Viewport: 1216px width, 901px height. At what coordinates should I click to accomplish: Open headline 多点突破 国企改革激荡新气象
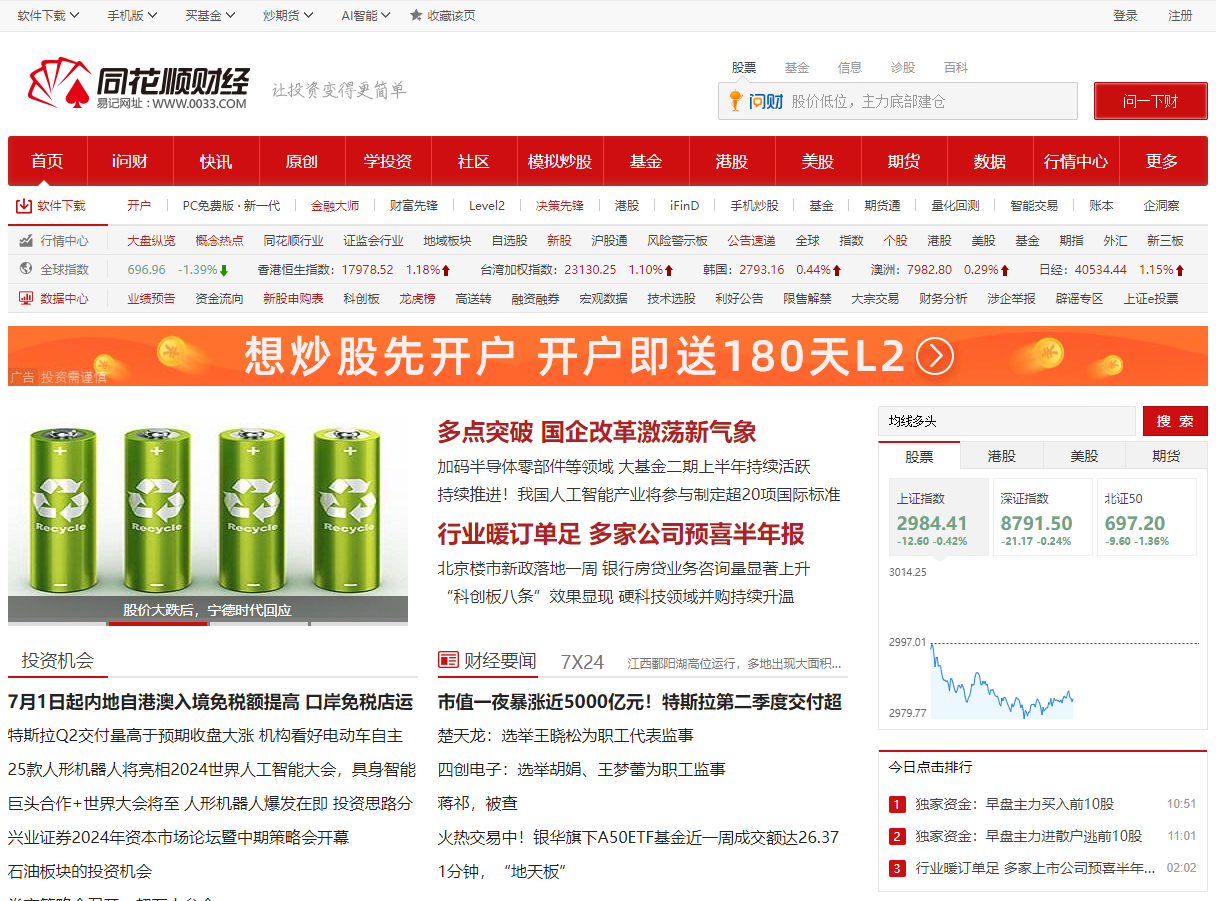click(597, 432)
